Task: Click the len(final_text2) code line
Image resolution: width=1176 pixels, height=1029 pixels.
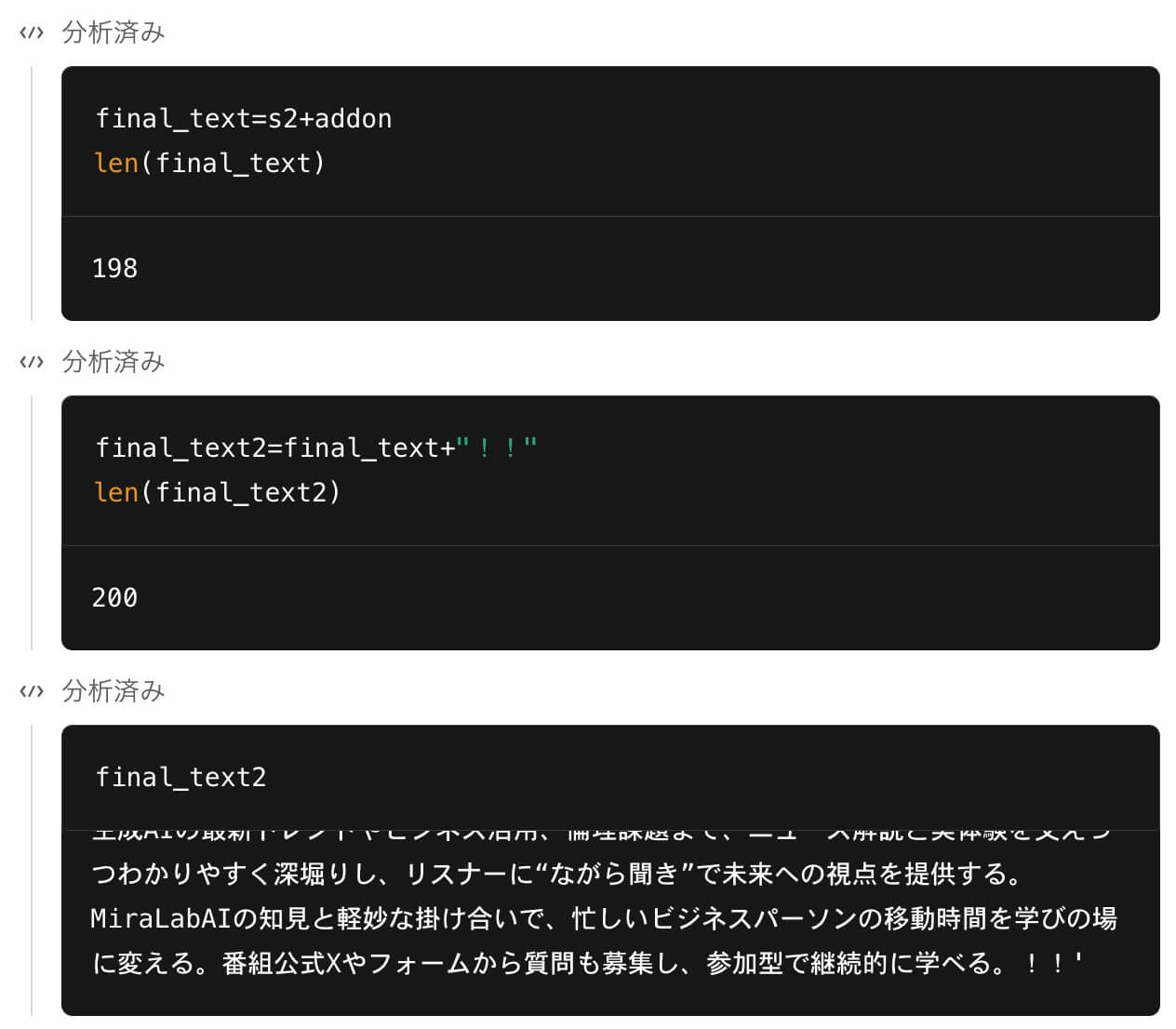Action: click(218, 493)
